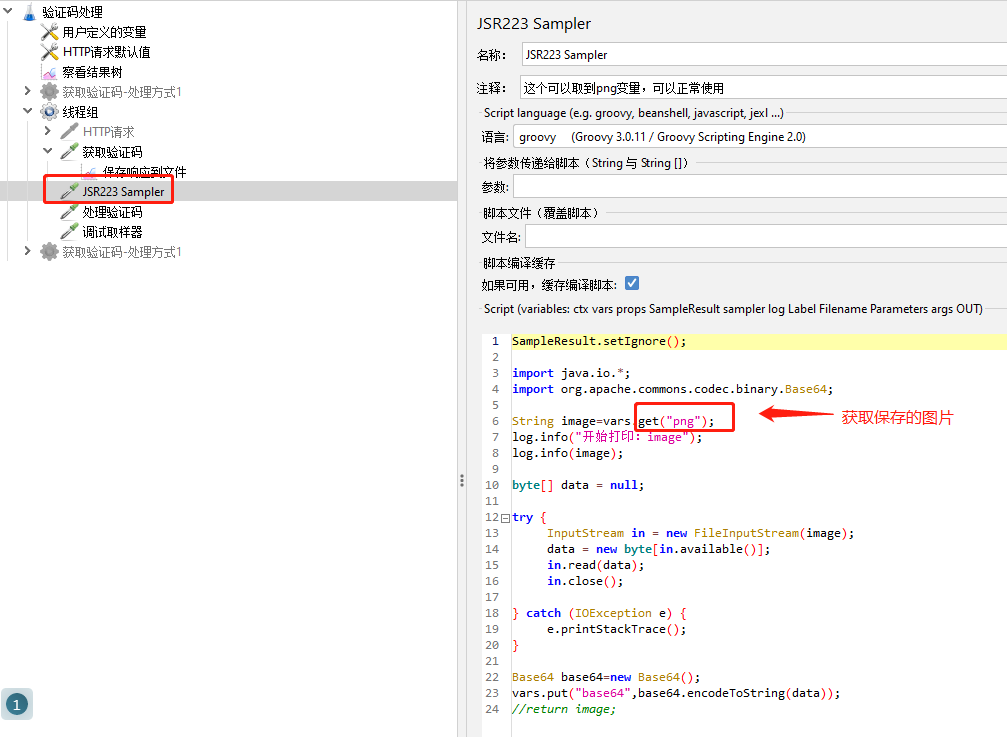
Task: Click line 22 Base64 base64=new Base64()
Action: click(606, 677)
